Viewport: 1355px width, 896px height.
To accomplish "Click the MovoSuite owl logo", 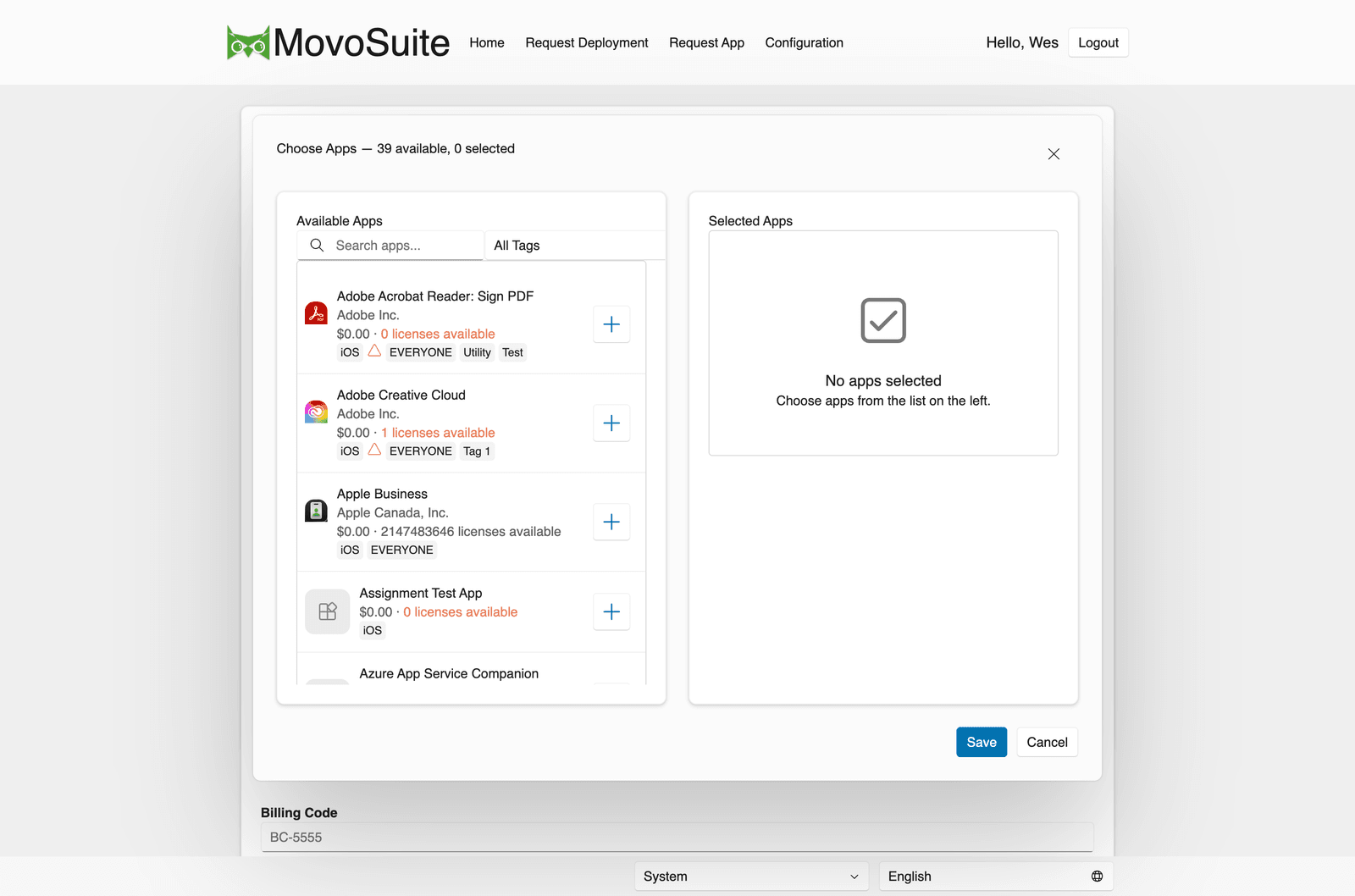I will coord(248,42).
